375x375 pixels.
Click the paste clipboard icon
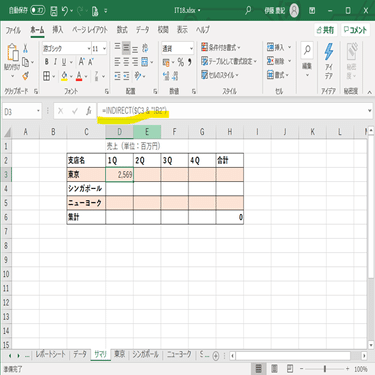pos(12,53)
